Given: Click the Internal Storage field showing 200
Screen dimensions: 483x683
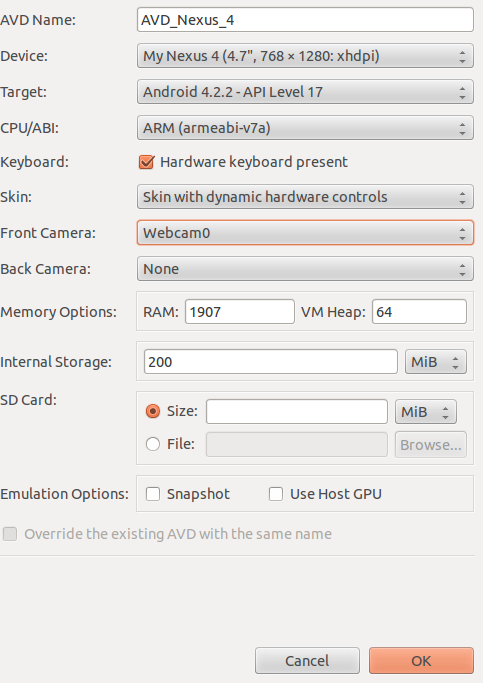Looking at the screenshot, I should pyautogui.click(x=270, y=362).
